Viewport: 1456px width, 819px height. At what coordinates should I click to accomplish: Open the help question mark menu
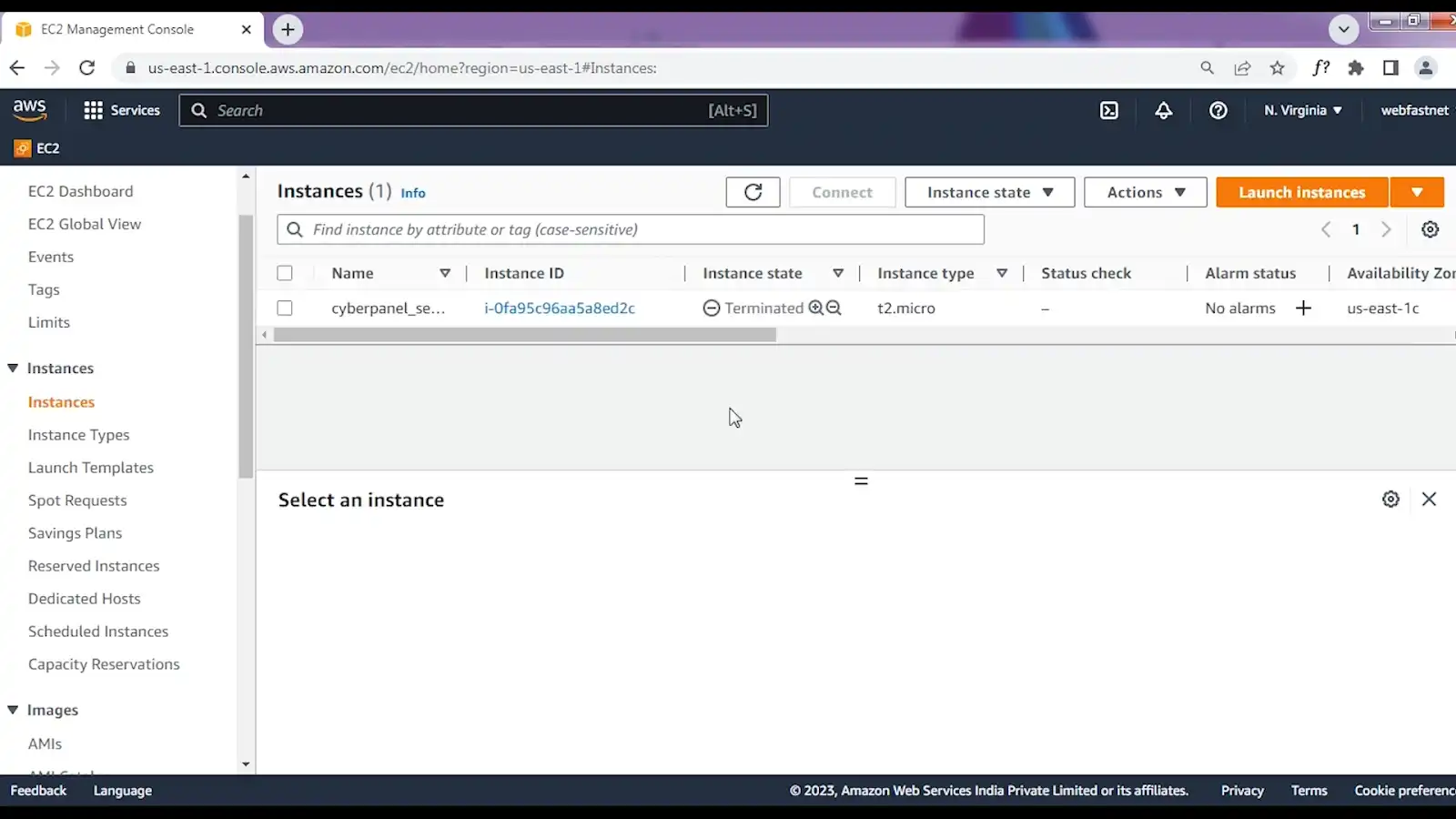click(x=1218, y=110)
